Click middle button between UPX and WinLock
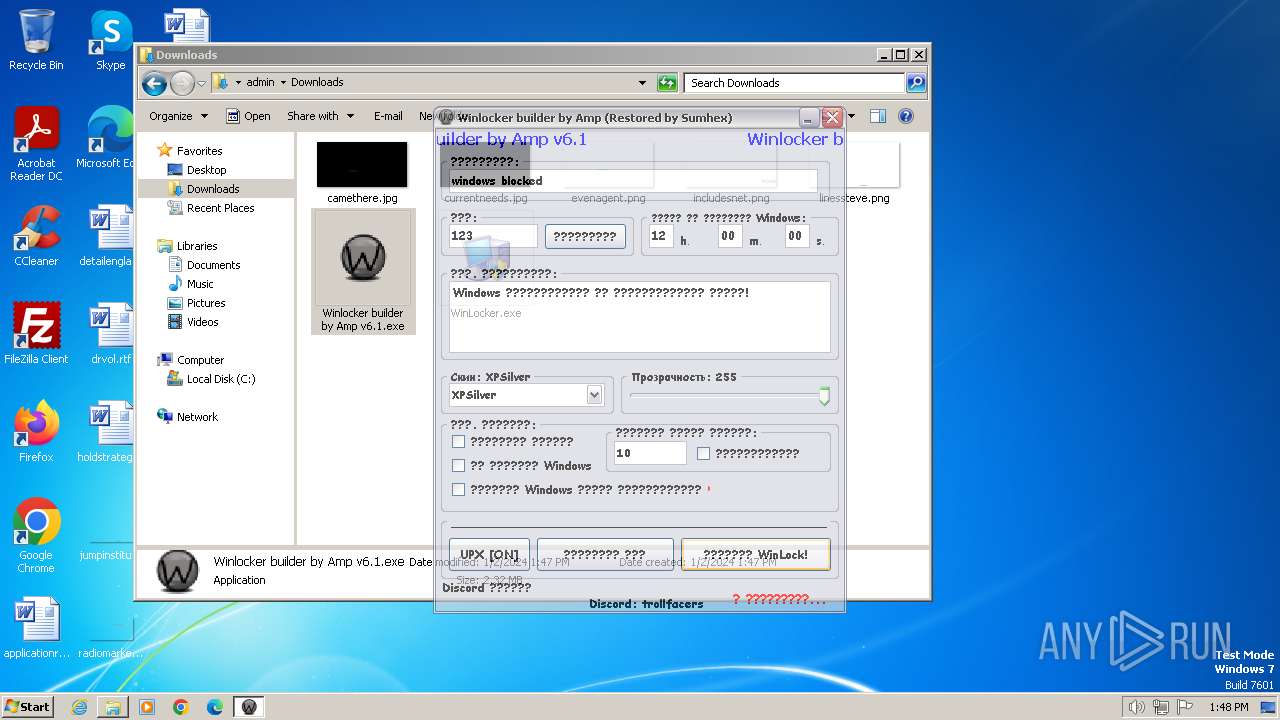Viewport: 1280px width, 720px height. 604,555
